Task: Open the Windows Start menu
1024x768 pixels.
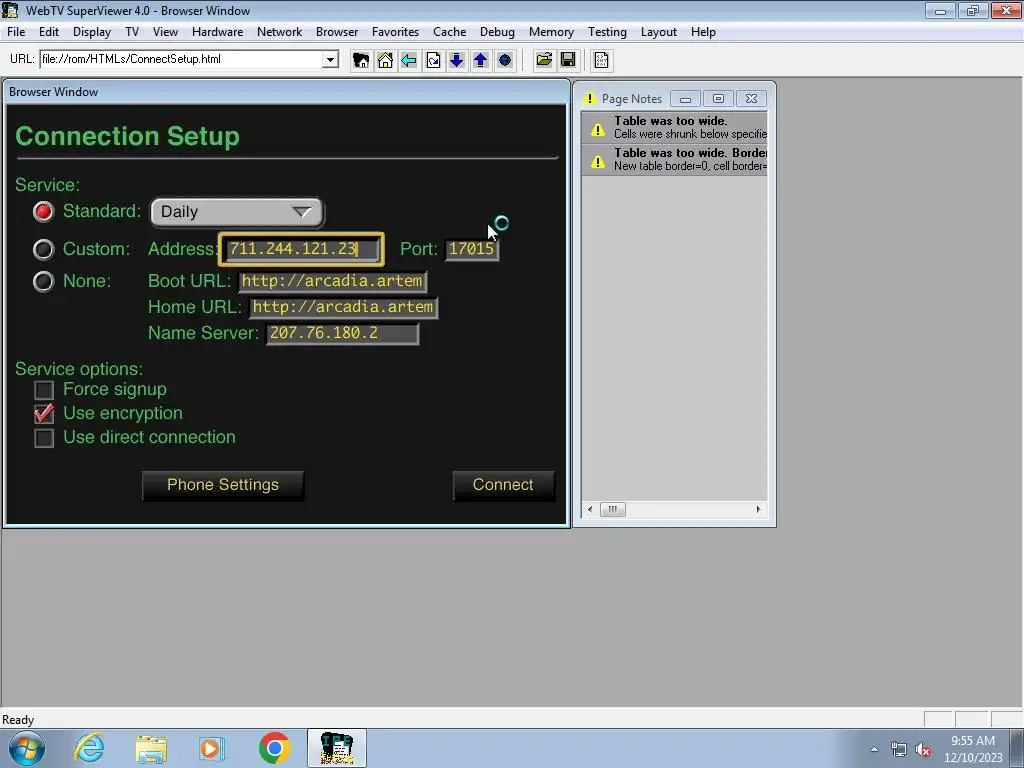Action: point(27,748)
